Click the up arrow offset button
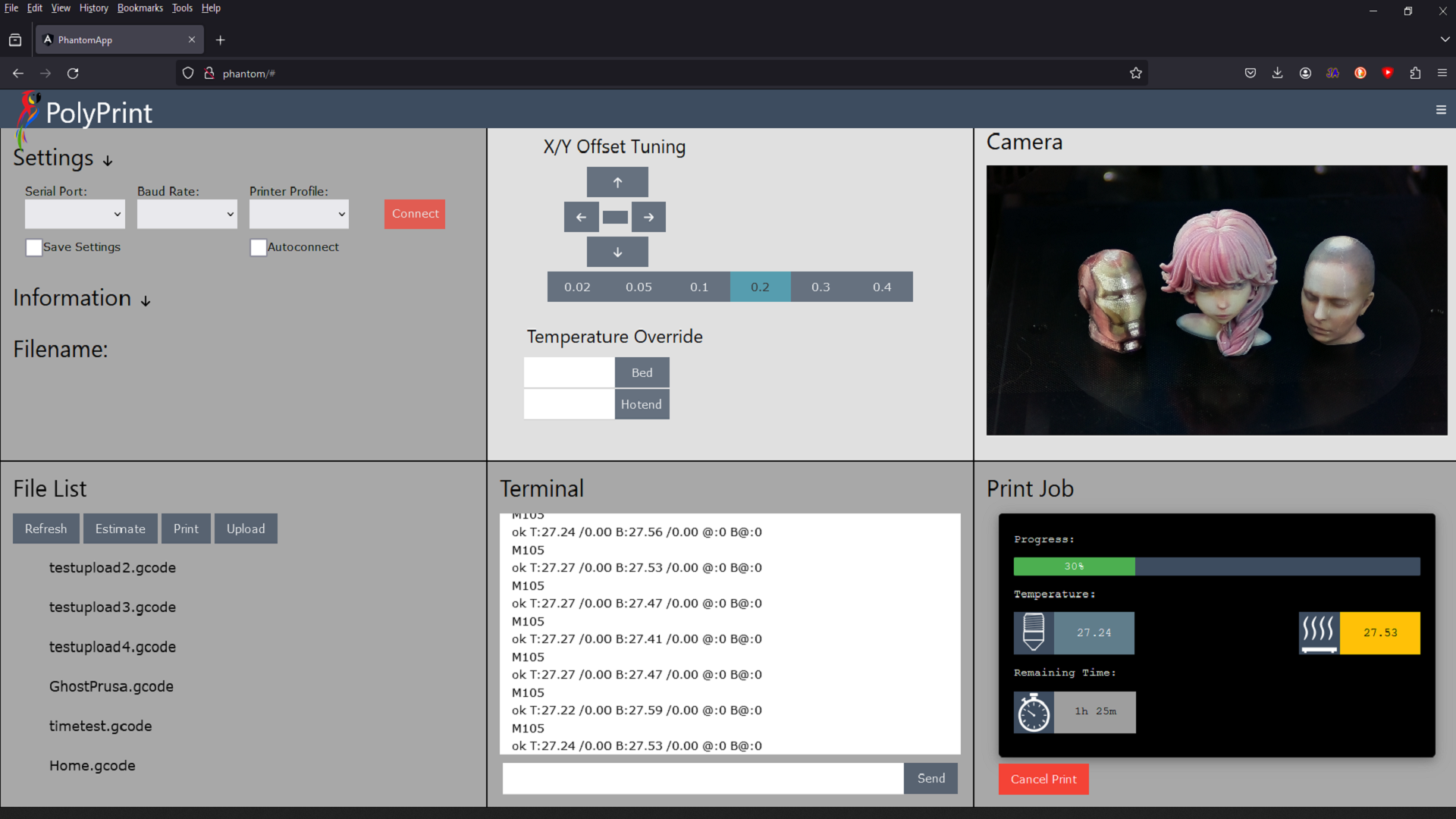Screen dimensions: 1456x819 [x=617, y=182]
